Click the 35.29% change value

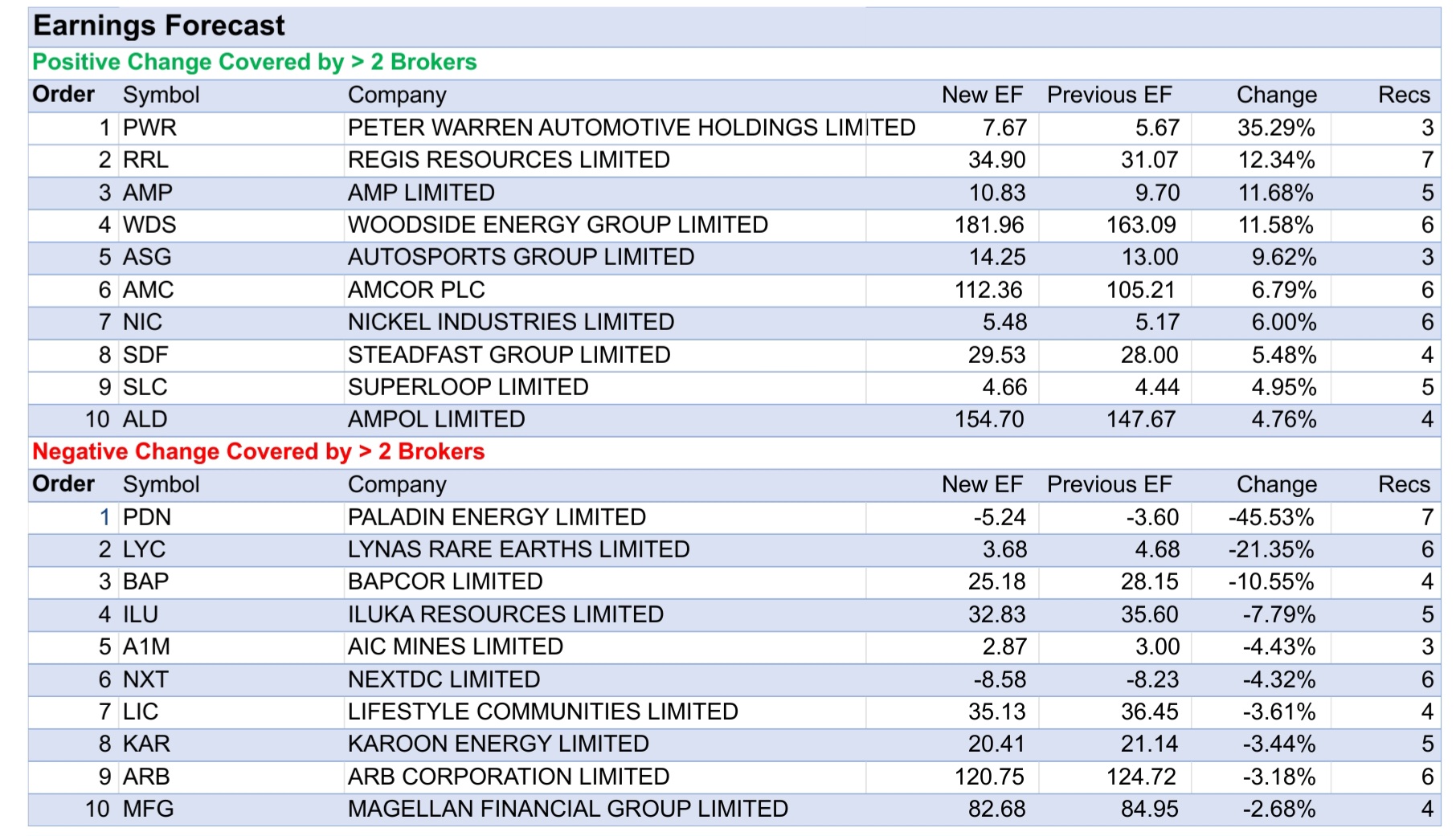[x=1275, y=128]
